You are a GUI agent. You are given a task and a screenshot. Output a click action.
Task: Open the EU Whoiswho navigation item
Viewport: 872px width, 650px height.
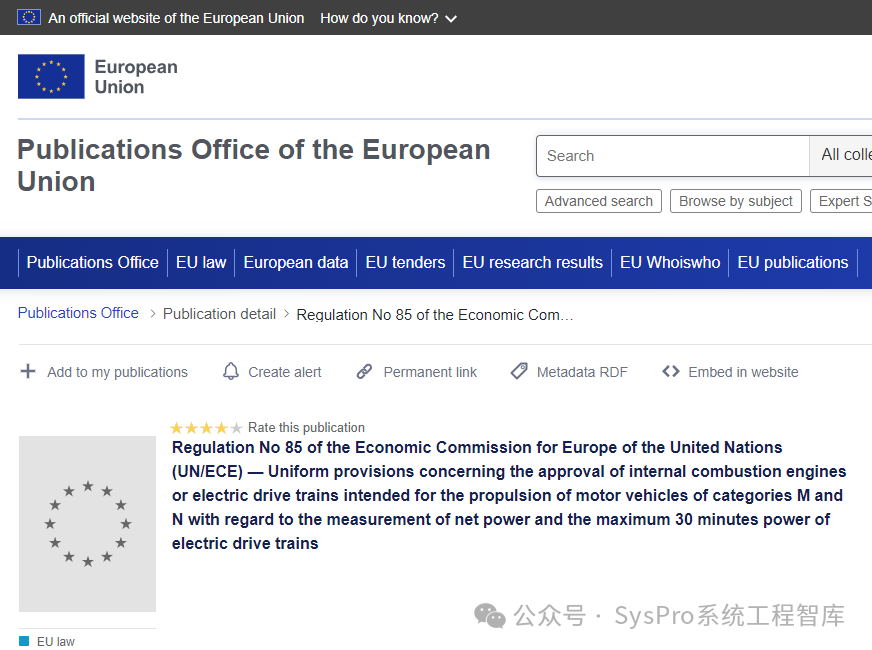670,262
